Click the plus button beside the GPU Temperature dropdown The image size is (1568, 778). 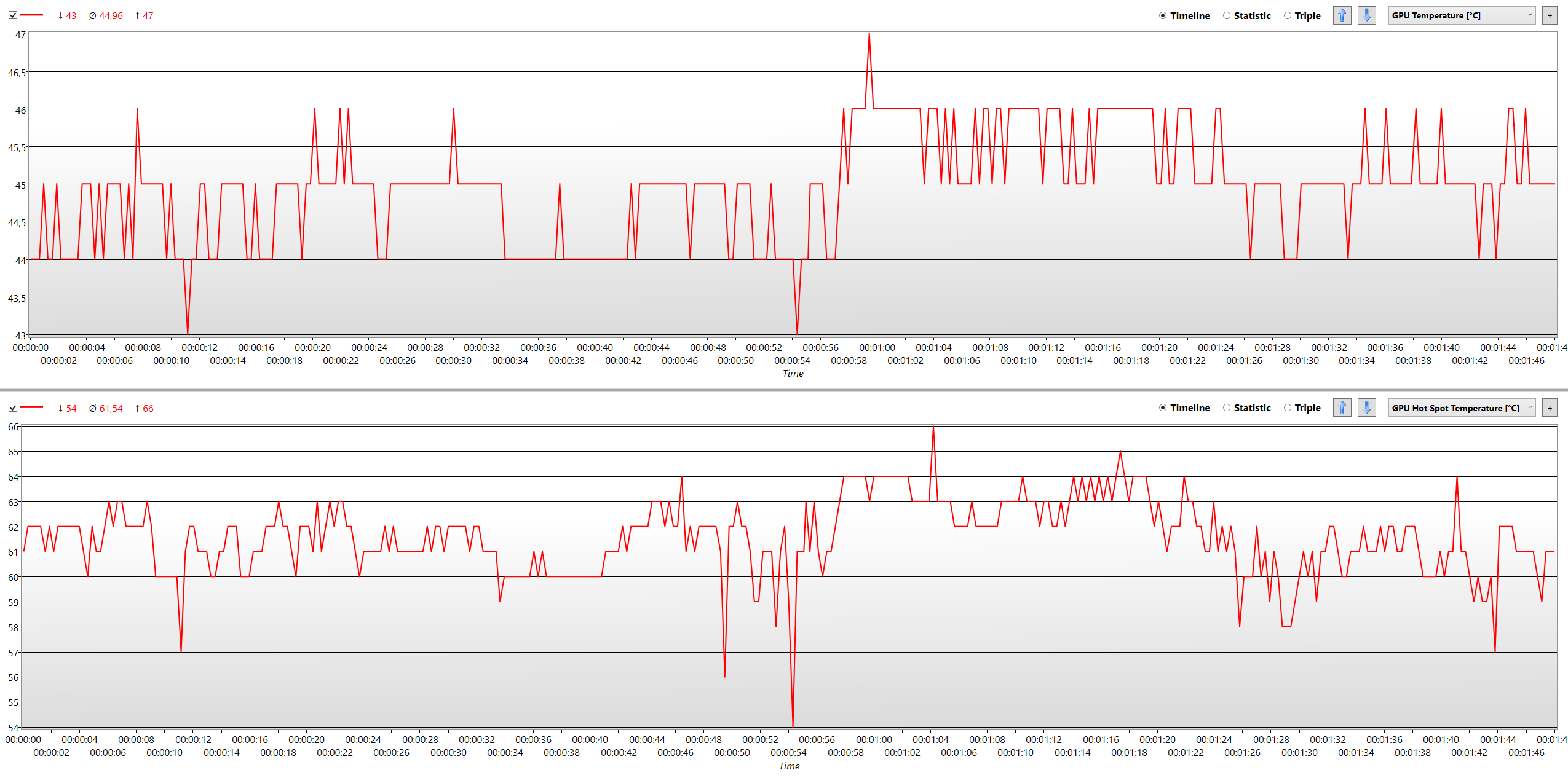(x=1550, y=15)
